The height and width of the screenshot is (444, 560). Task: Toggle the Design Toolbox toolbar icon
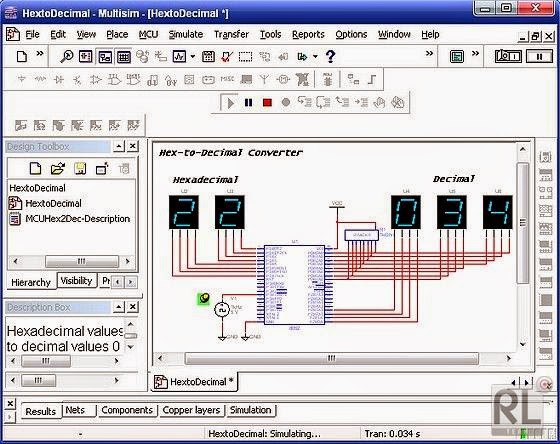point(105,57)
